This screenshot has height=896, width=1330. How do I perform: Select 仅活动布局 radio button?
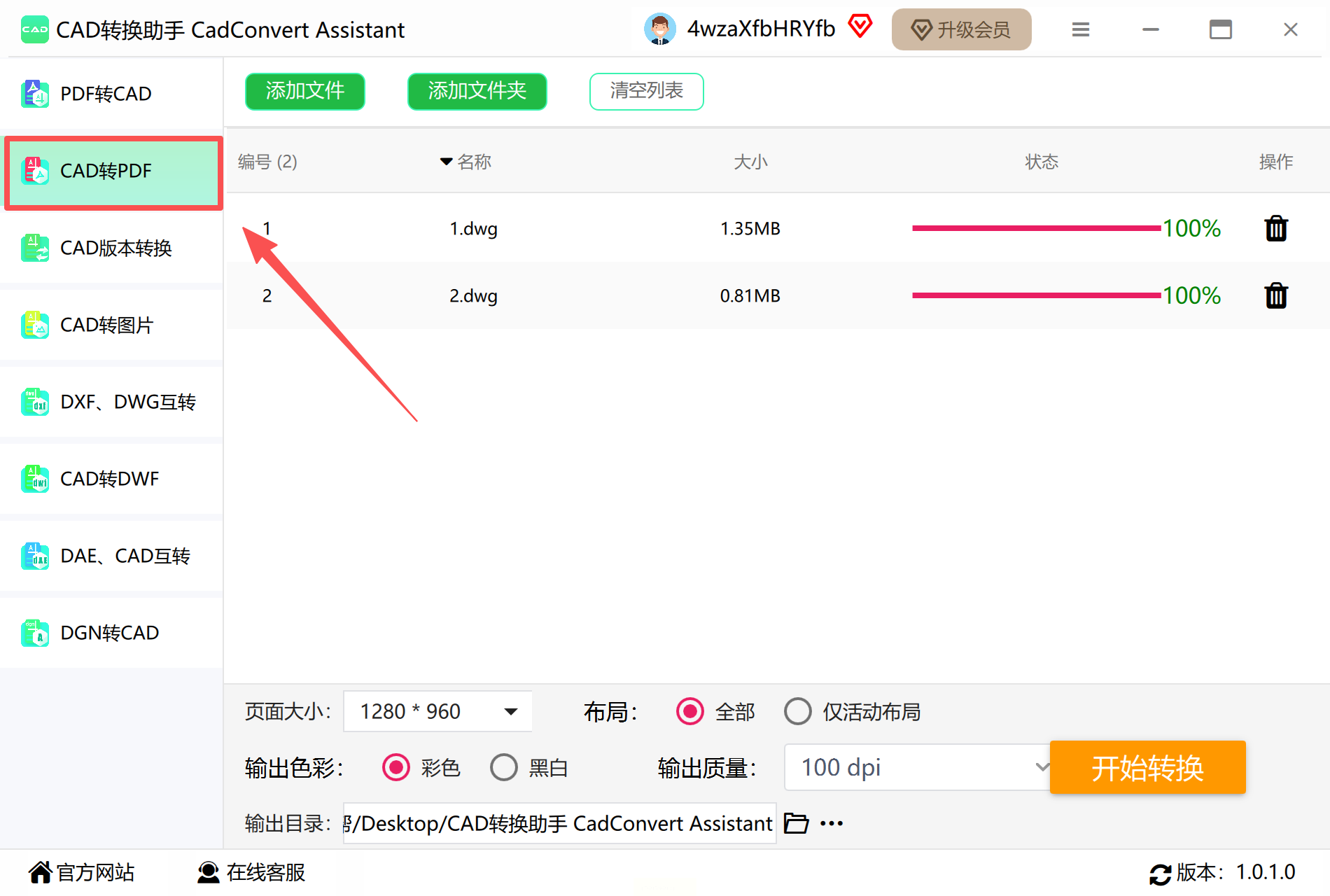798,712
